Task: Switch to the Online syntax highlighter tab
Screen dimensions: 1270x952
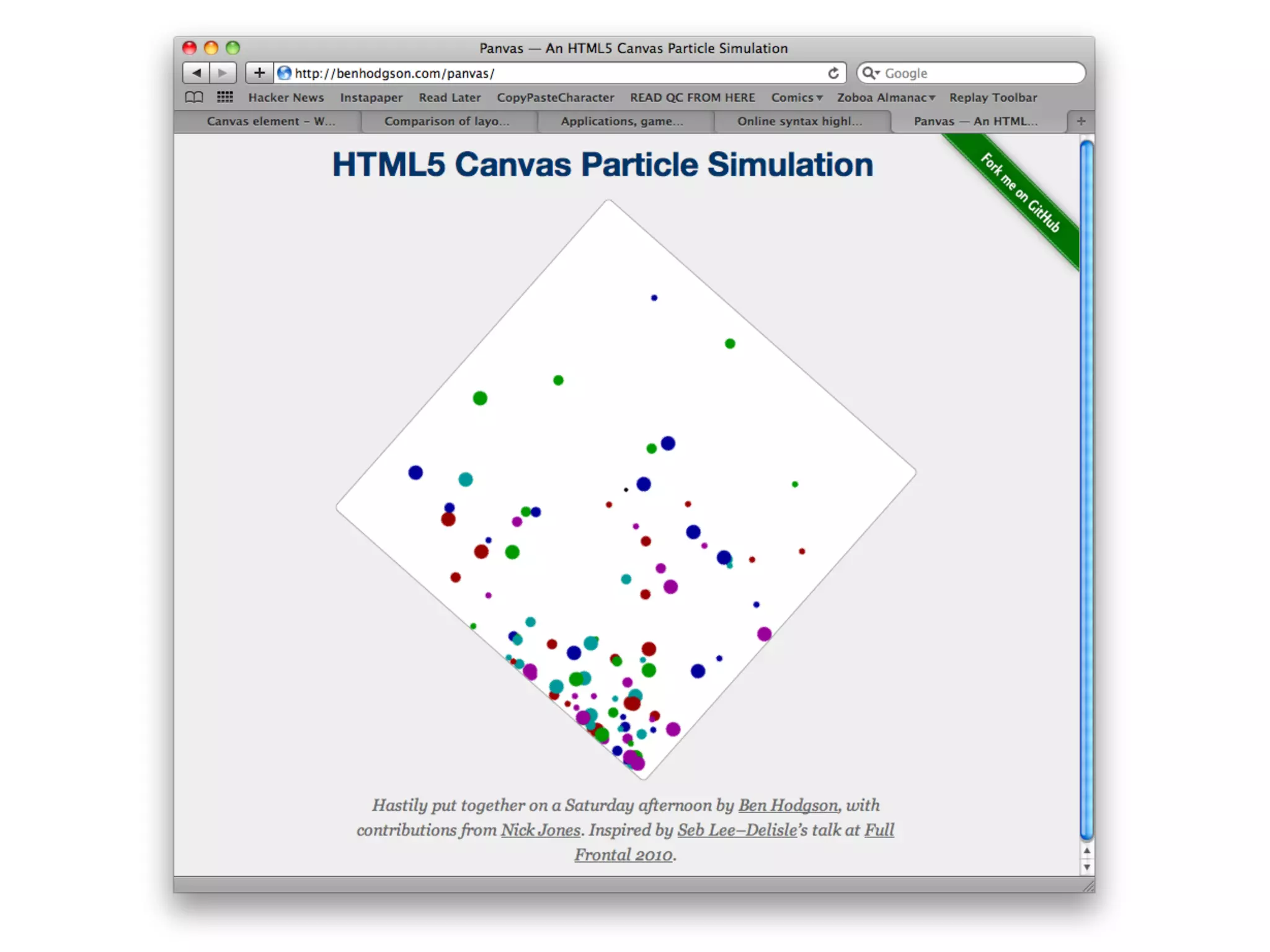Action: click(x=799, y=121)
